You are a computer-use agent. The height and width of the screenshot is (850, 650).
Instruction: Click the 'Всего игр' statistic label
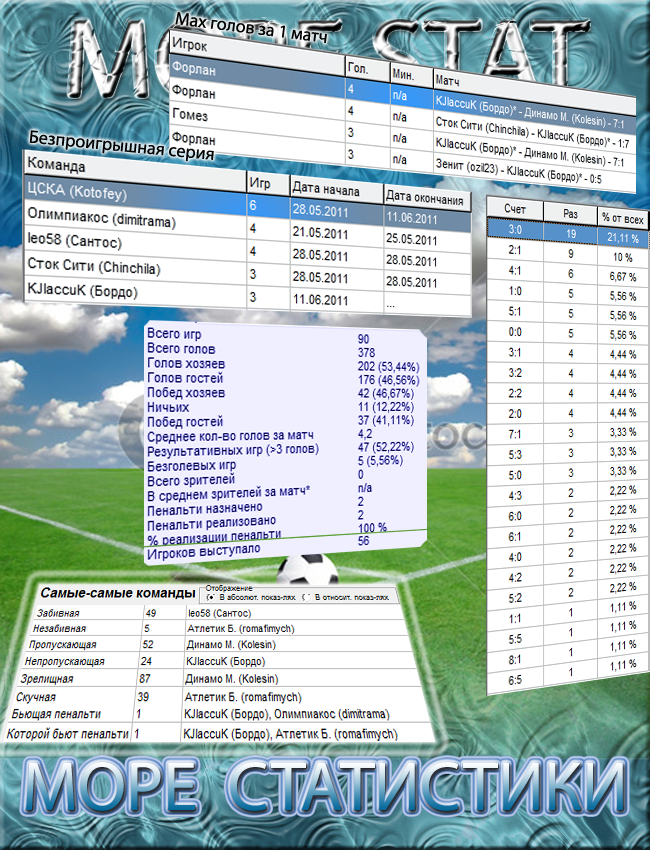coord(174,334)
